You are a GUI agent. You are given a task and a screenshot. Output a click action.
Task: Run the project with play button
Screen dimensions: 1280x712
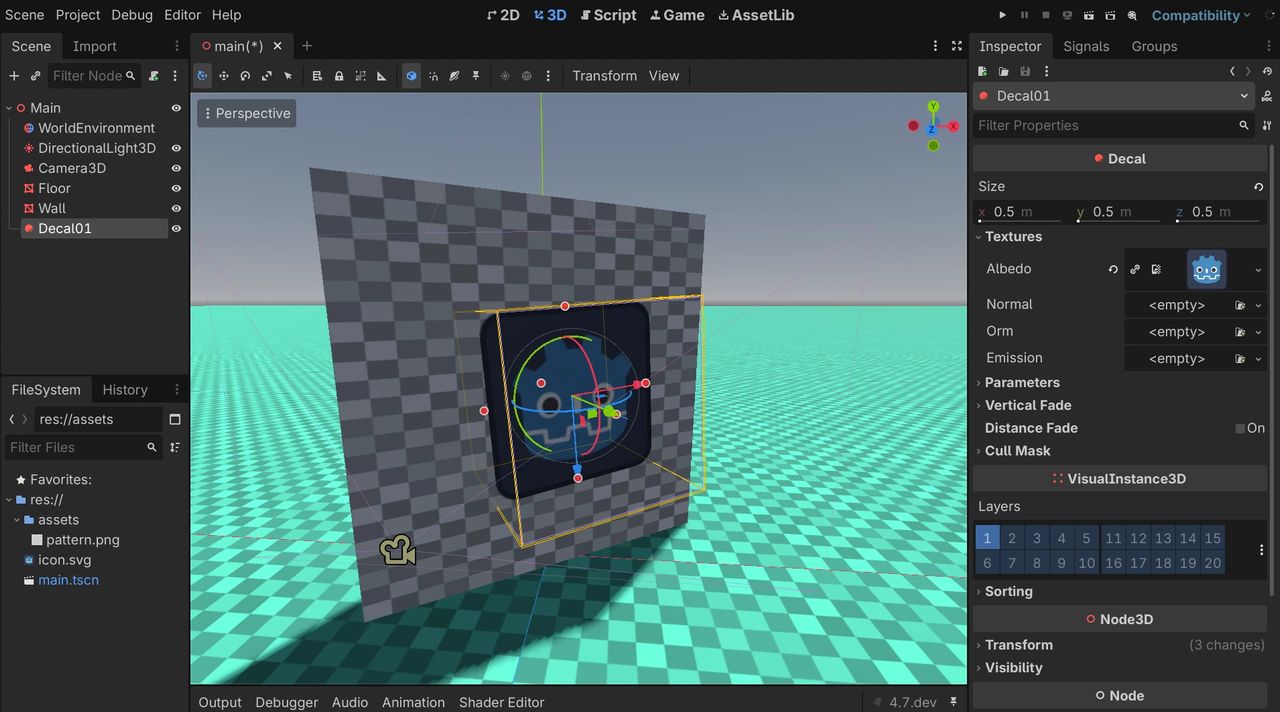click(x=1003, y=15)
